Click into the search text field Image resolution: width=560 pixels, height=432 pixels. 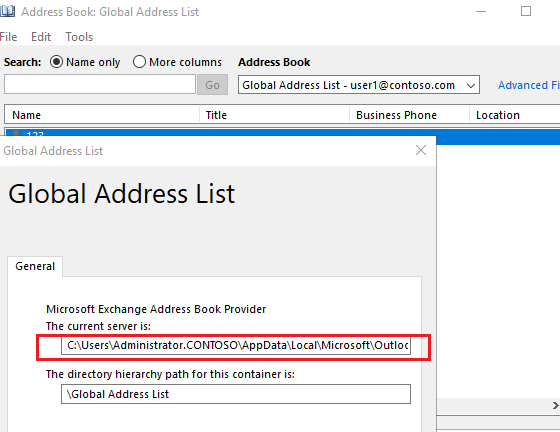click(100, 84)
